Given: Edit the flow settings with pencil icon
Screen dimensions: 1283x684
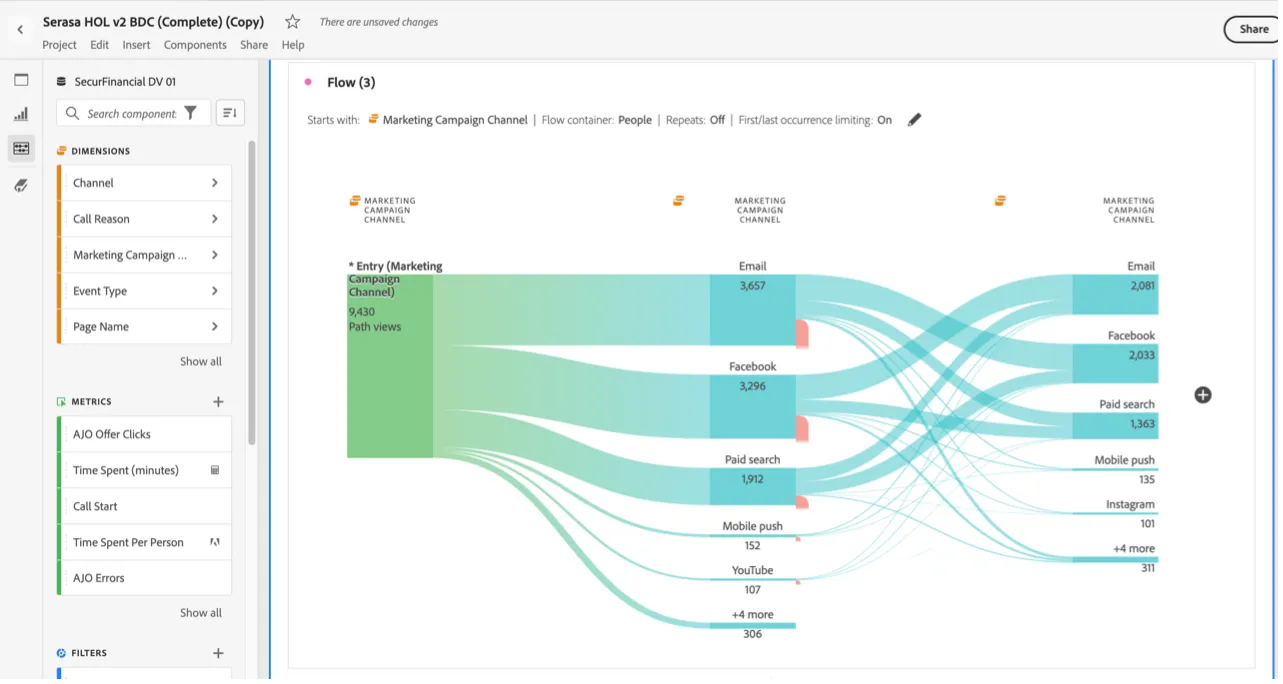Looking at the screenshot, I should pyautogui.click(x=914, y=120).
